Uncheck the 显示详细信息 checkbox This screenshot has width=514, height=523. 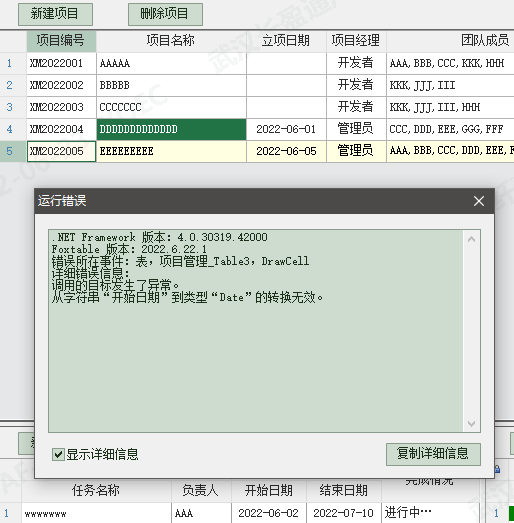click(x=58, y=454)
